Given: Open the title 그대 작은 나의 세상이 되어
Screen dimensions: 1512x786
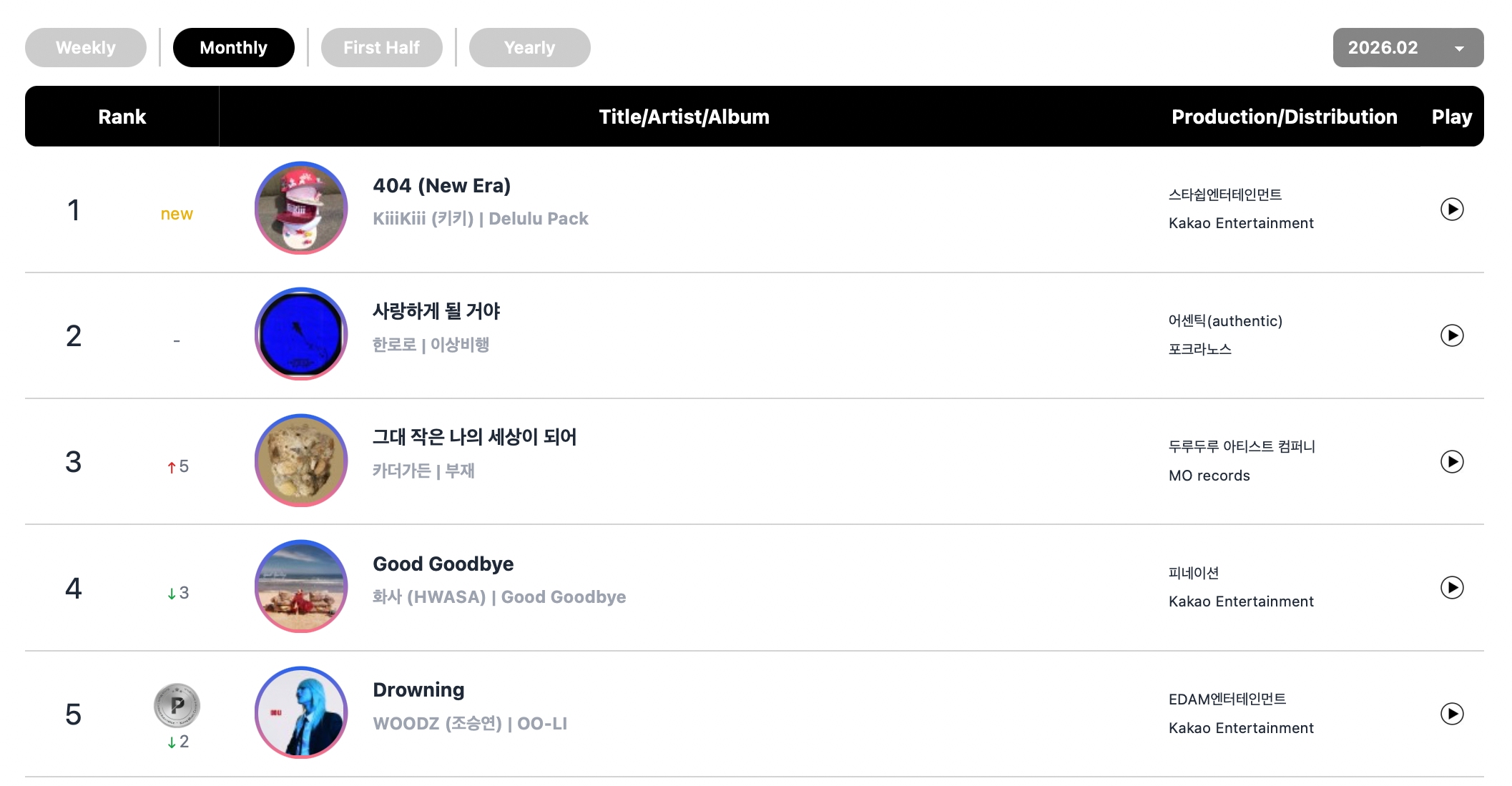Looking at the screenshot, I should [474, 437].
